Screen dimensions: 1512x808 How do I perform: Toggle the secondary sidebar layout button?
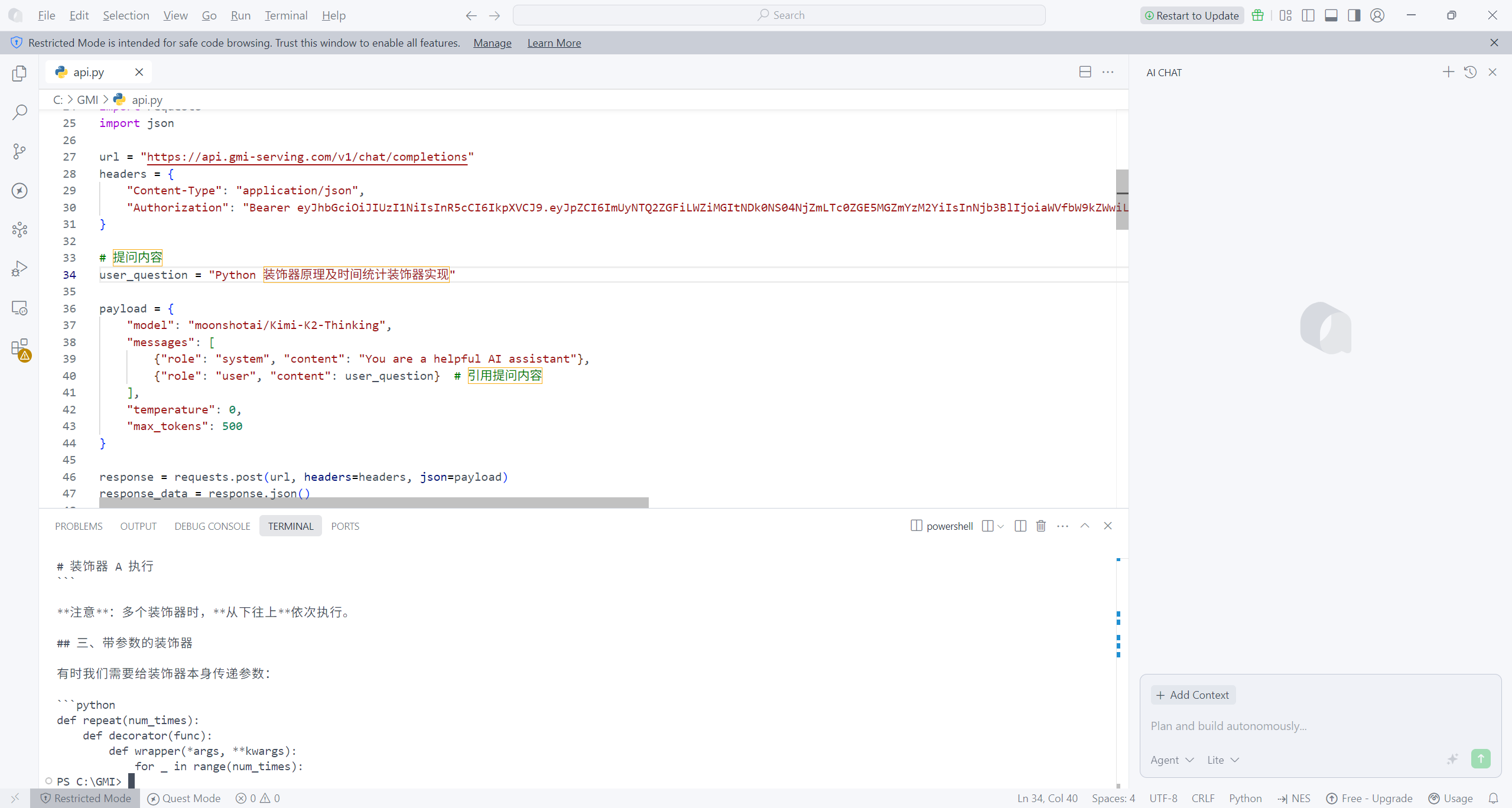(1354, 15)
